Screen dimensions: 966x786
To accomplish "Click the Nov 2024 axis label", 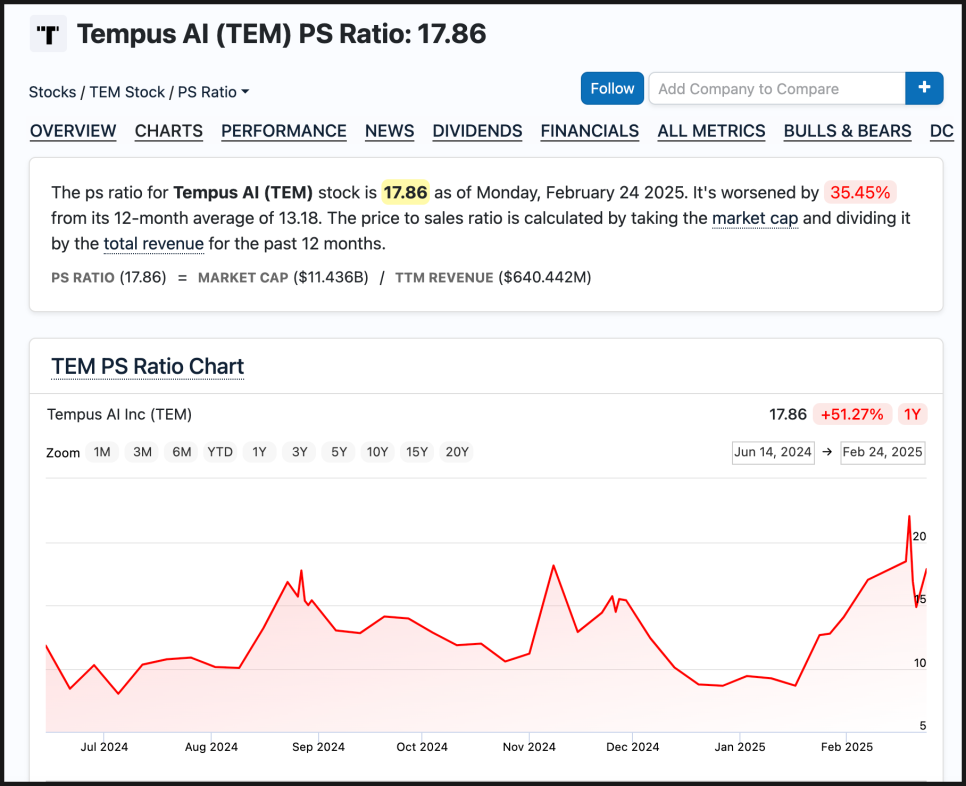I will [529, 747].
